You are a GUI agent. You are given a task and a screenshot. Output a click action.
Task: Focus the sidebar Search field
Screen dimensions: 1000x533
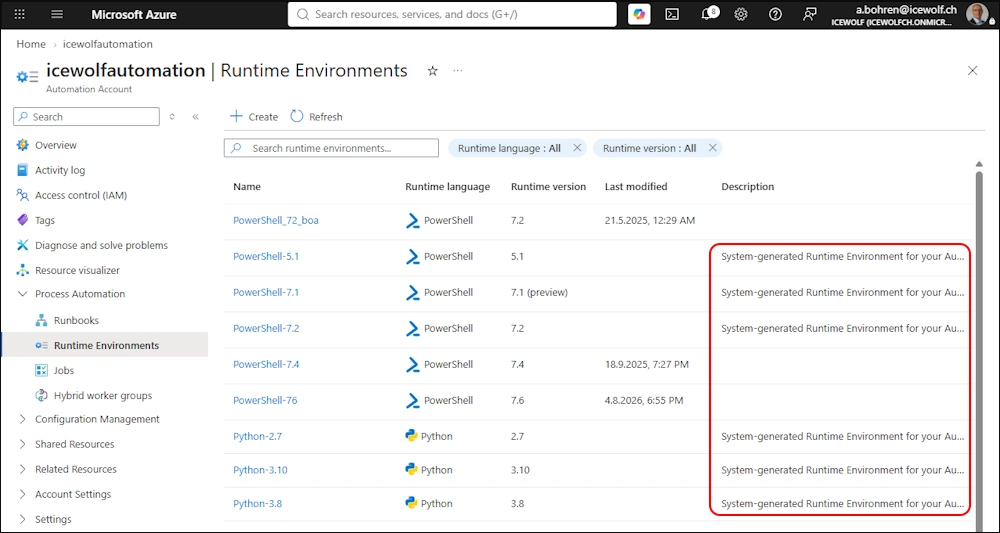pos(86,117)
